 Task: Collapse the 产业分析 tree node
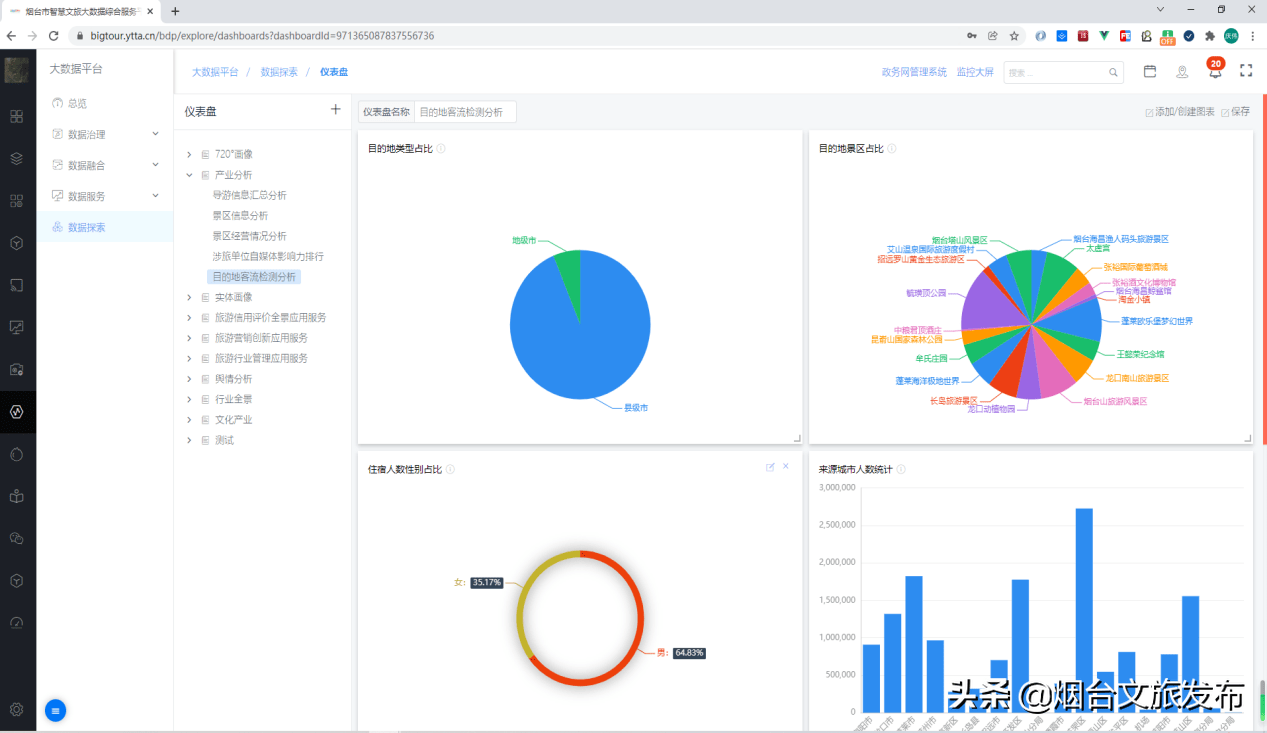click(x=190, y=175)
